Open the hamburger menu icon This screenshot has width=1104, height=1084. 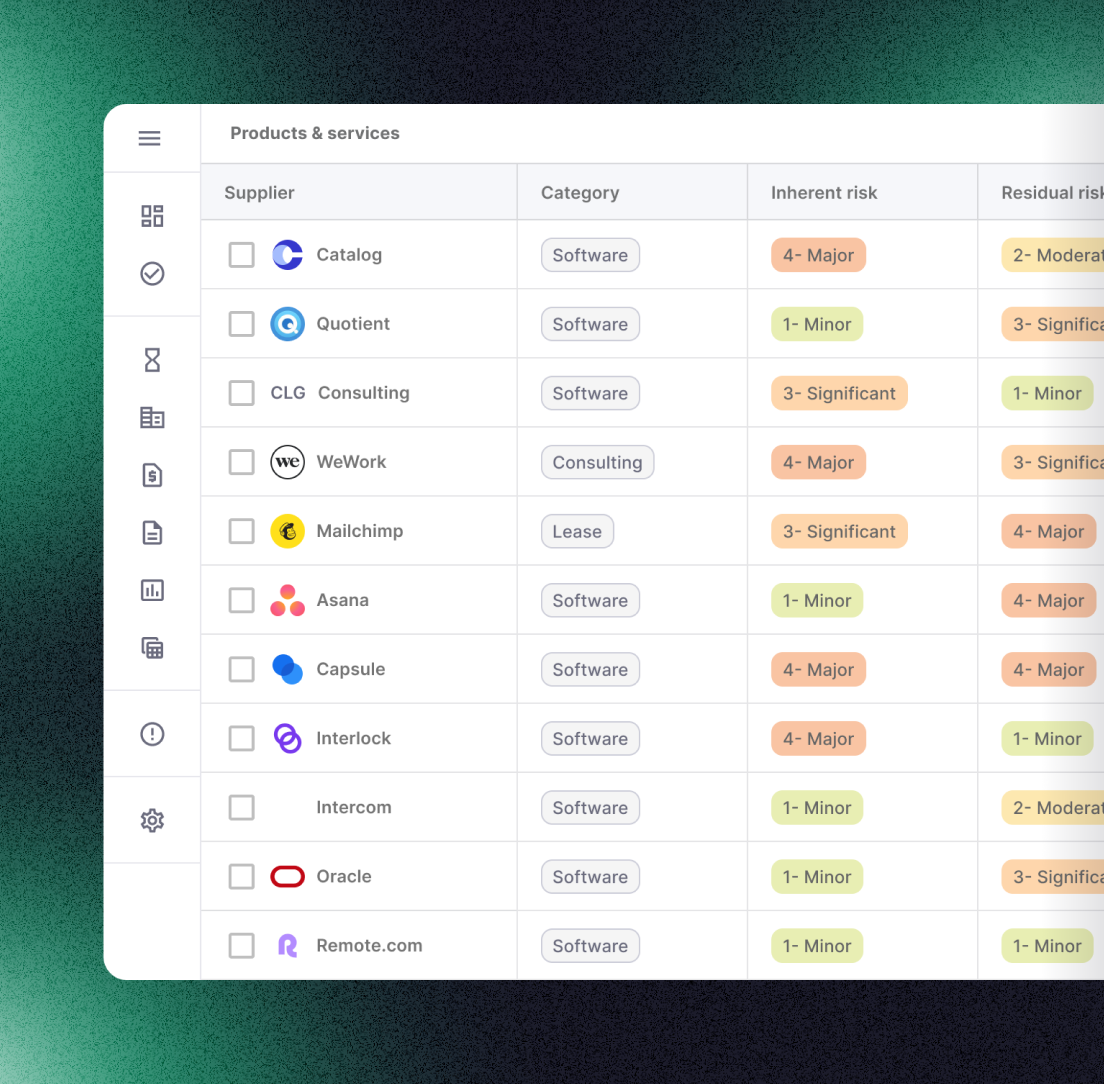(x=149, y=138)
